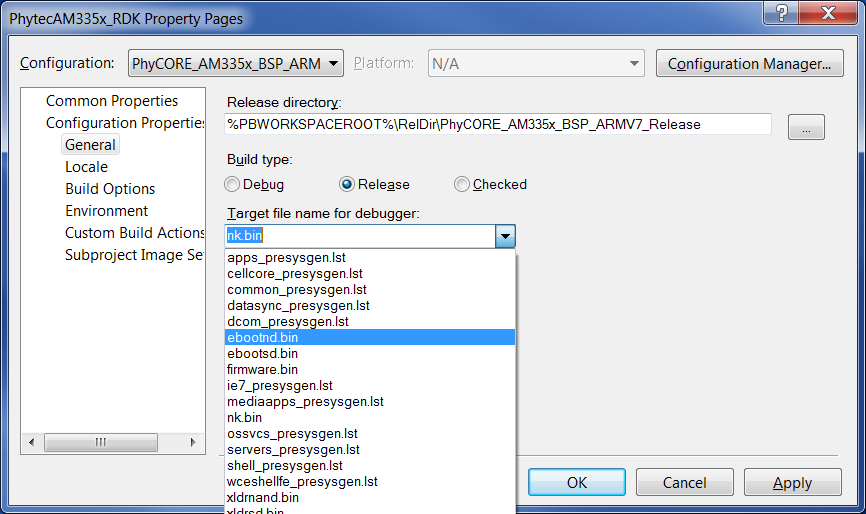Image resolution: width=866 pixels, height=514 pixels.
Task: Choose nk.bin in the dropdown list
Action: tap(370, 417)
